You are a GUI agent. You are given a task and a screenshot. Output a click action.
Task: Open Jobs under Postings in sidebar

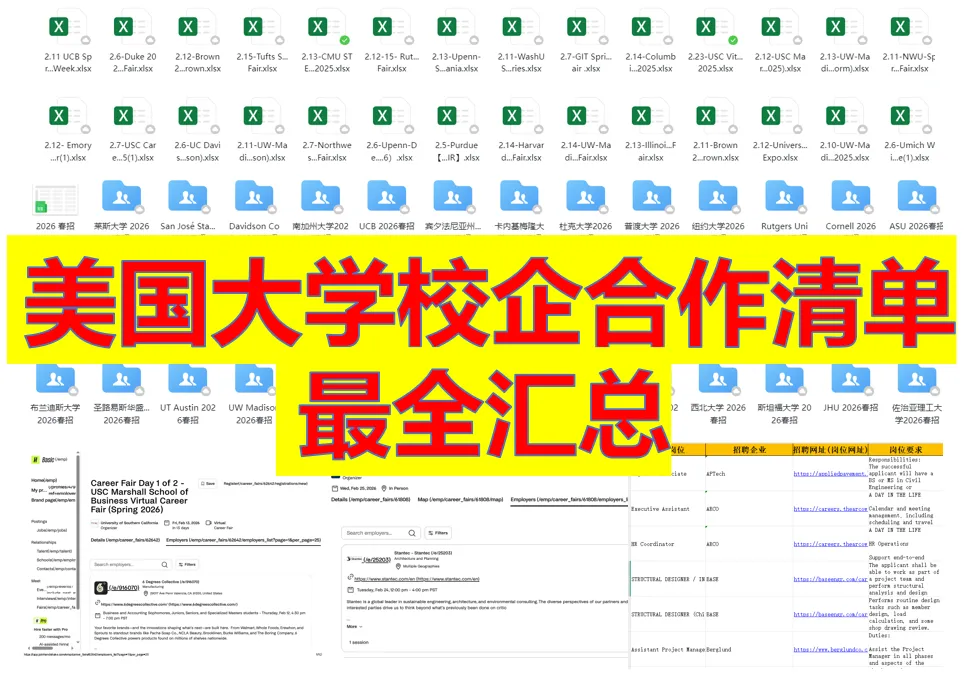tap(52, 530)
